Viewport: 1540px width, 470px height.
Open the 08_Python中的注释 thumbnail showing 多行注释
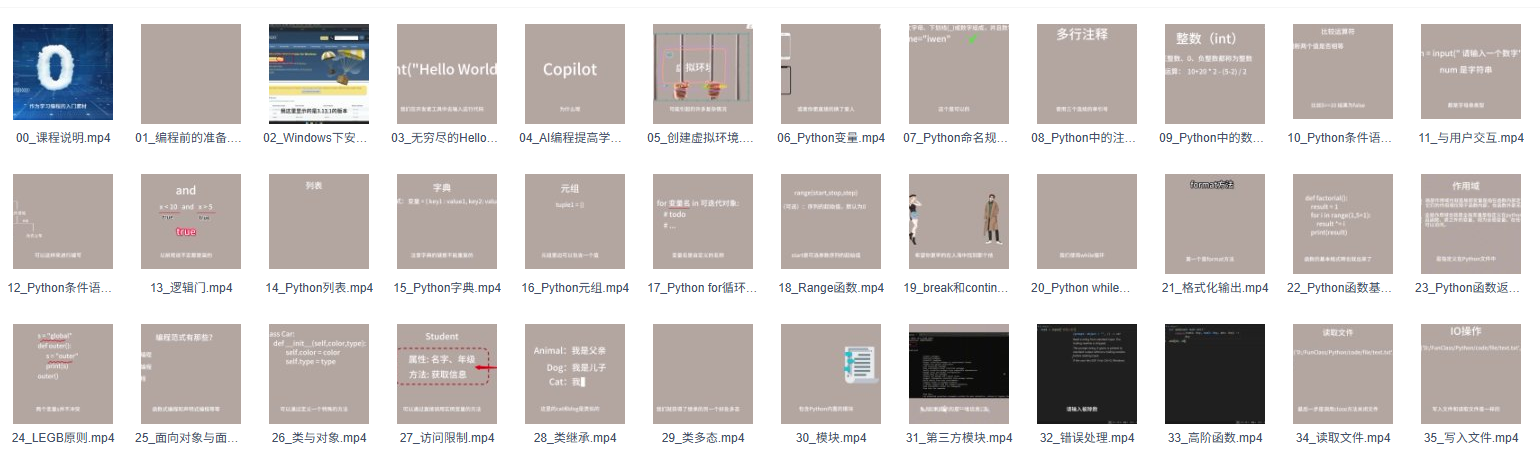pos(1087,74)
